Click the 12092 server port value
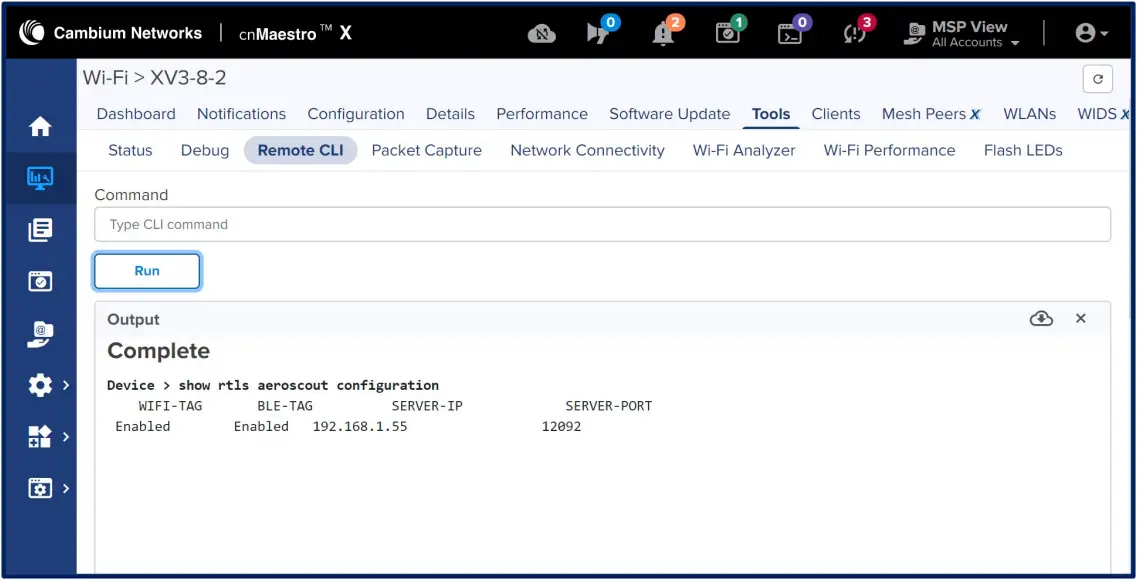 (x=561, y=426)
